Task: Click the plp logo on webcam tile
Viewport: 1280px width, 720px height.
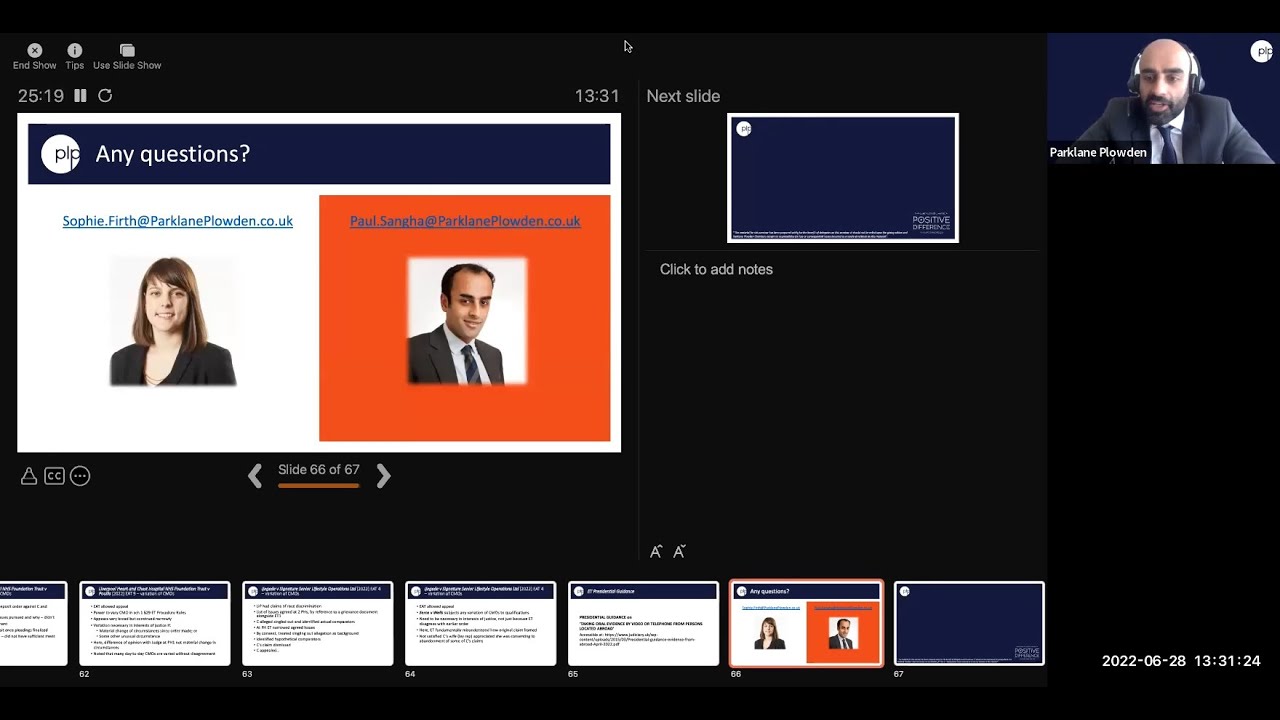Action: (x=1262, y=52)
